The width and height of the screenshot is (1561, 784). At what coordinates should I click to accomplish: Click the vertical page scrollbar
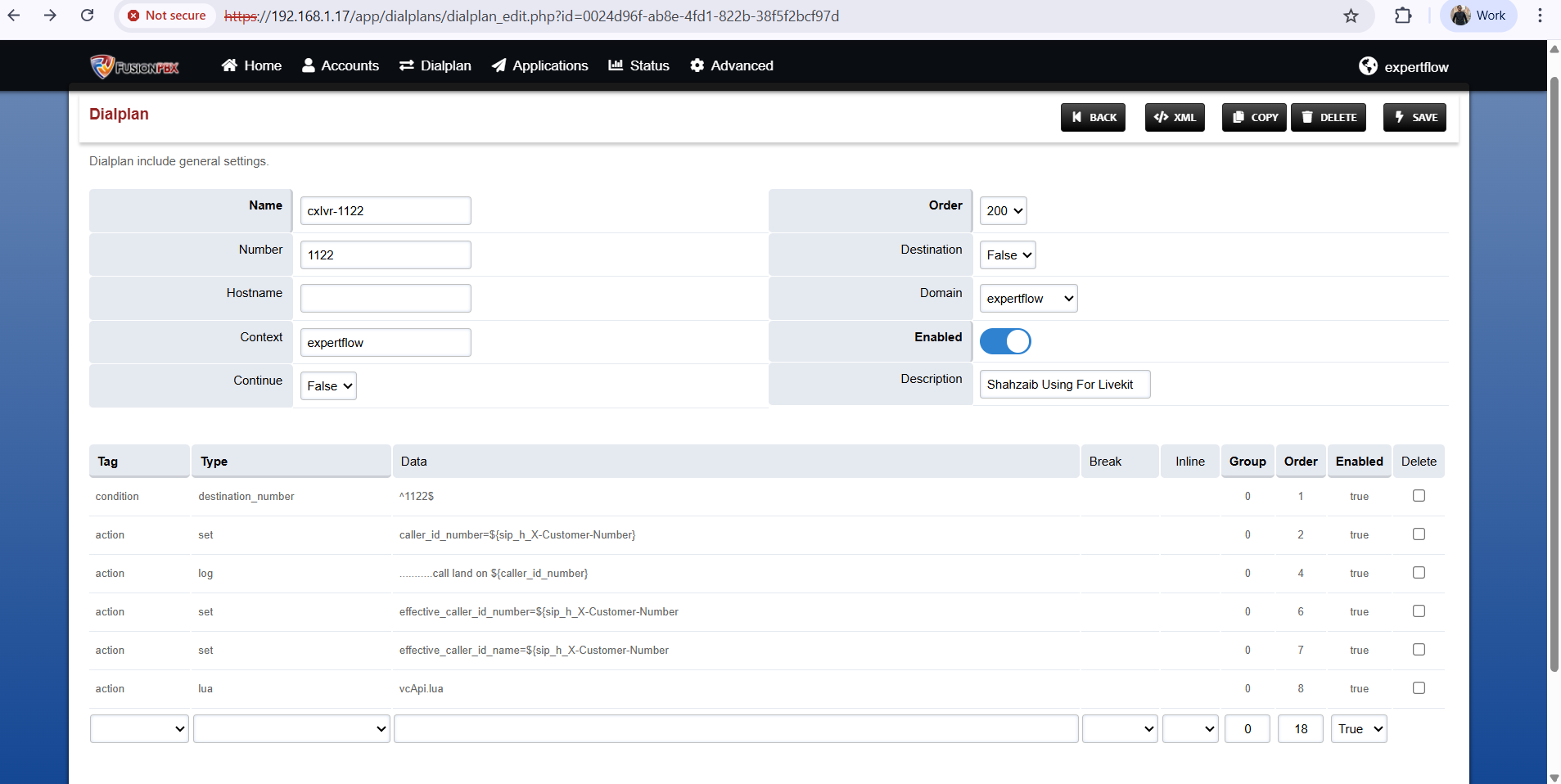coord(1554,368)
